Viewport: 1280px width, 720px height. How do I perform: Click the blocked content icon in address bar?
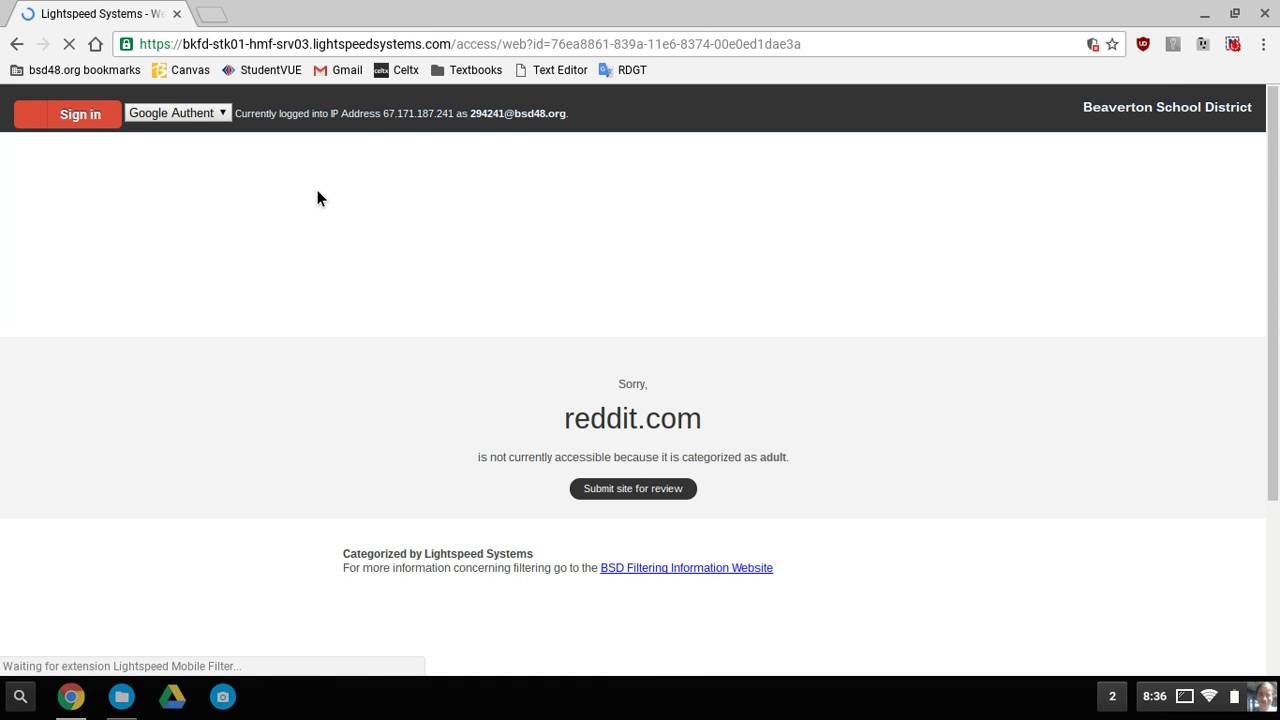1092,44
